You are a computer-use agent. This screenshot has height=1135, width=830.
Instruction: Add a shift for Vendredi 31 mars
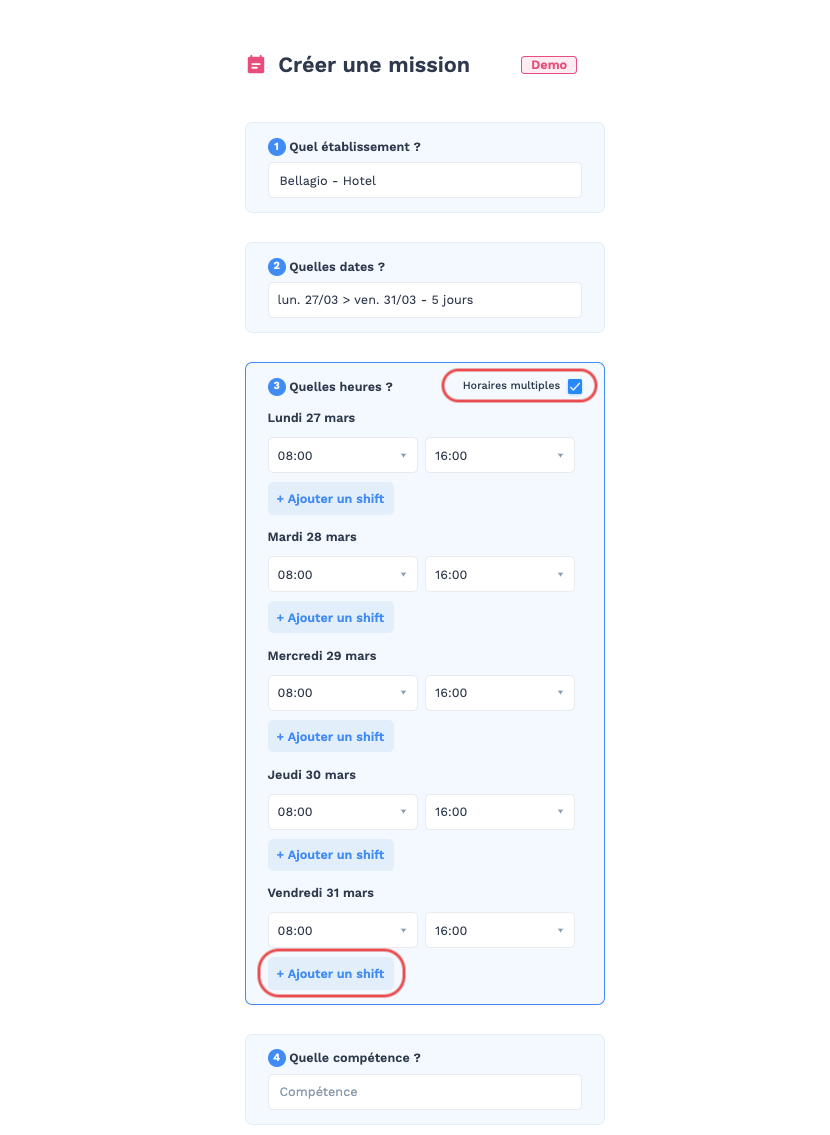[331, 974]
